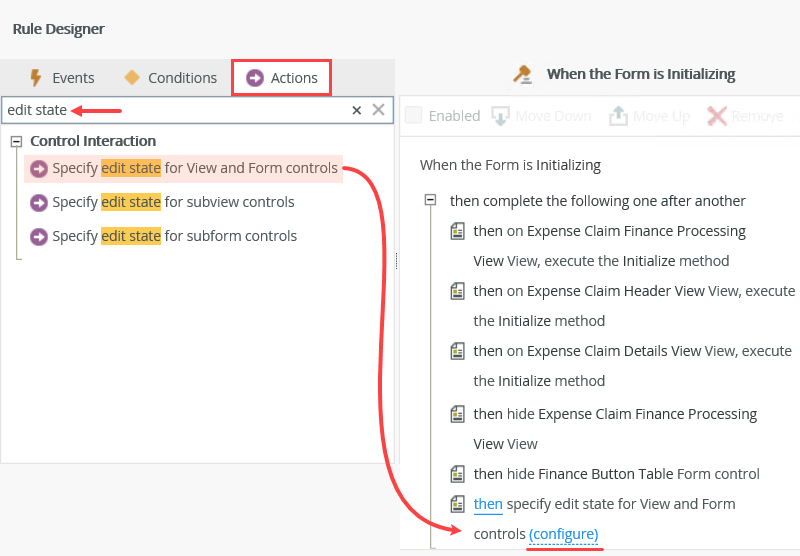Clear search text with small x icon
The height and width of the screenshot is (556, 800).
pyautogui.click(x=356, y=110)
